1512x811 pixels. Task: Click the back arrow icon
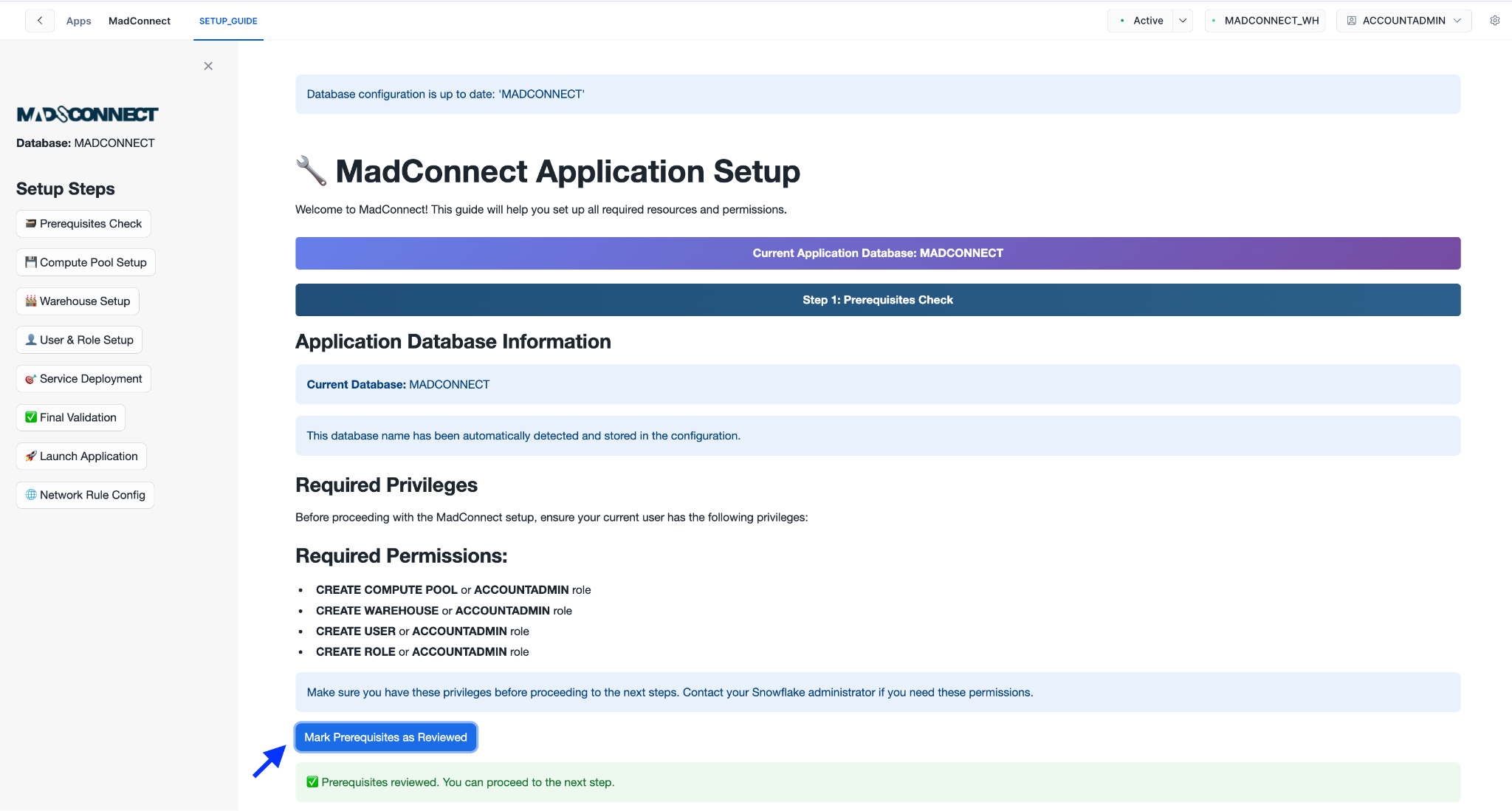40,21
